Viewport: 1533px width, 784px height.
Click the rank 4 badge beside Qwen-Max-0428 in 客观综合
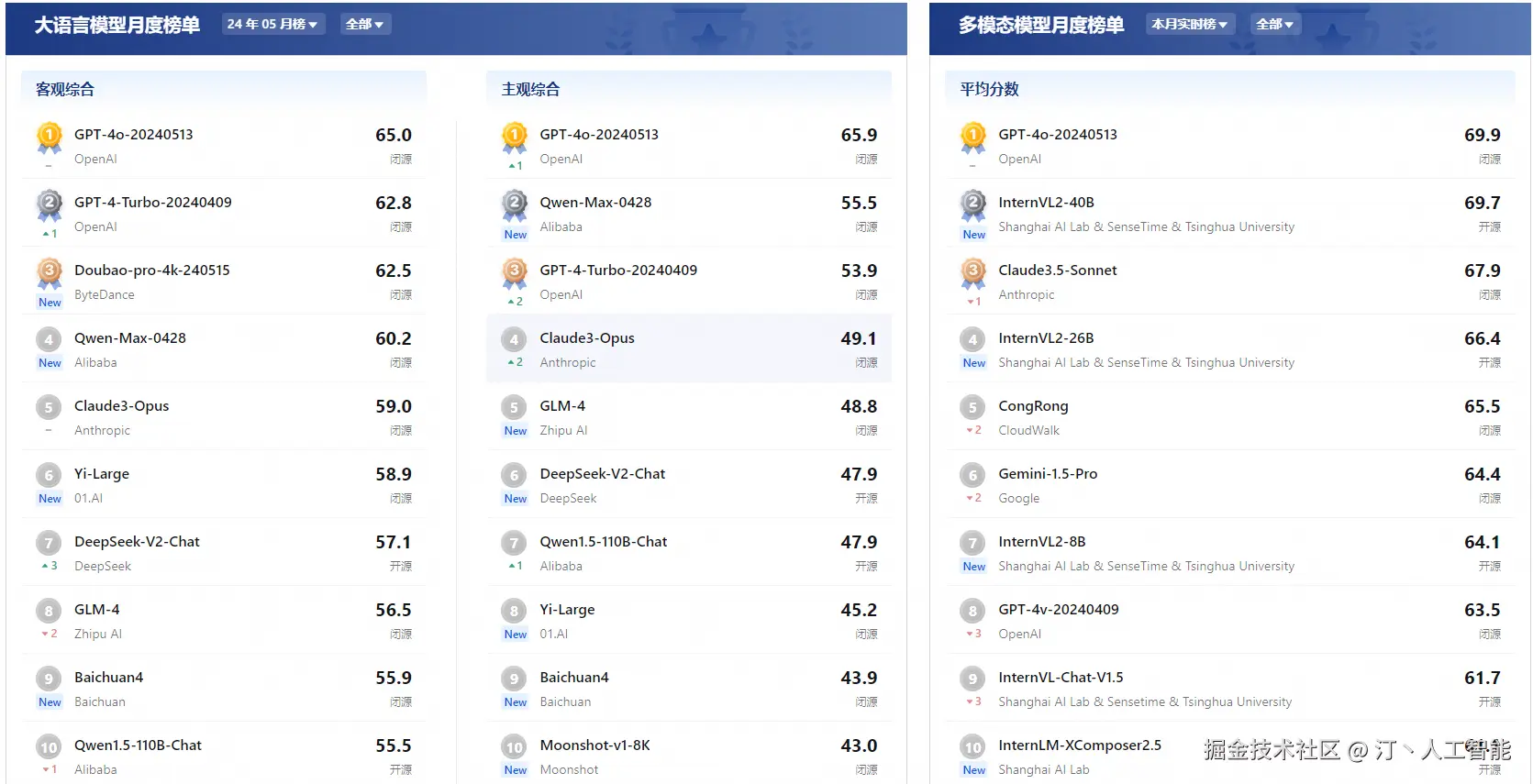click(49, 339)
